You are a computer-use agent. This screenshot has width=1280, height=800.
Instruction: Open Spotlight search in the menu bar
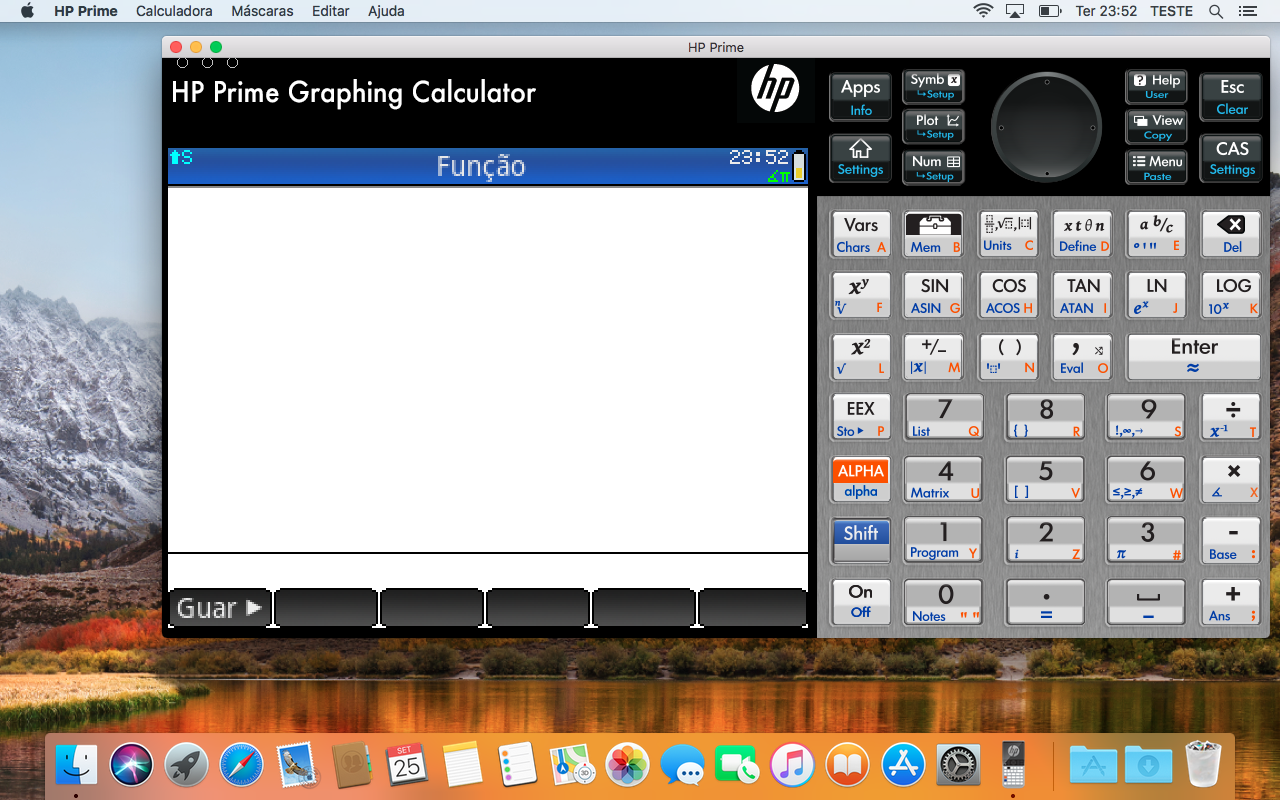(1213, 11)
